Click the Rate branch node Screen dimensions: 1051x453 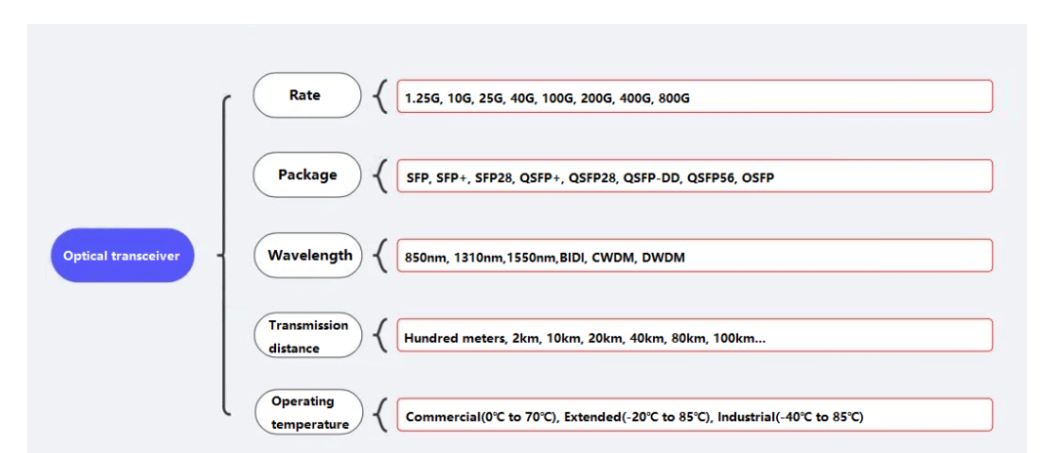tap(306, 95)
